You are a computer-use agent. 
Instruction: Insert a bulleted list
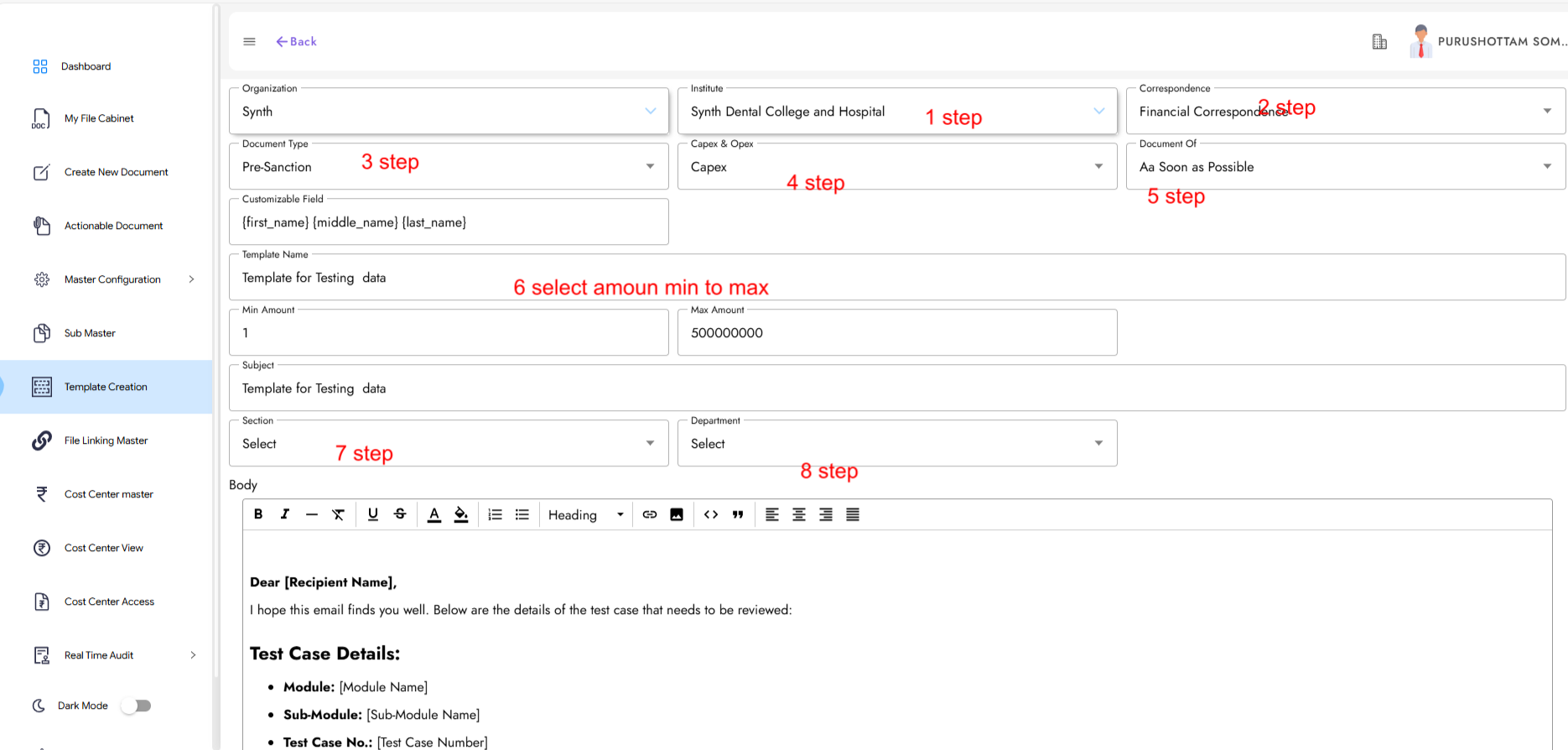tap(522, 514)
